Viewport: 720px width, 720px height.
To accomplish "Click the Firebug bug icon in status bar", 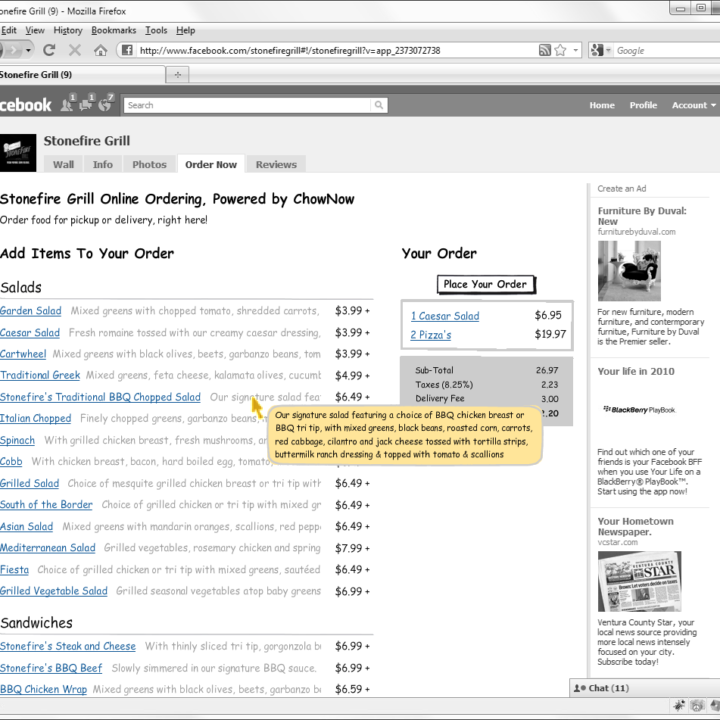I will pyautogui.click(x=680, y=706).
